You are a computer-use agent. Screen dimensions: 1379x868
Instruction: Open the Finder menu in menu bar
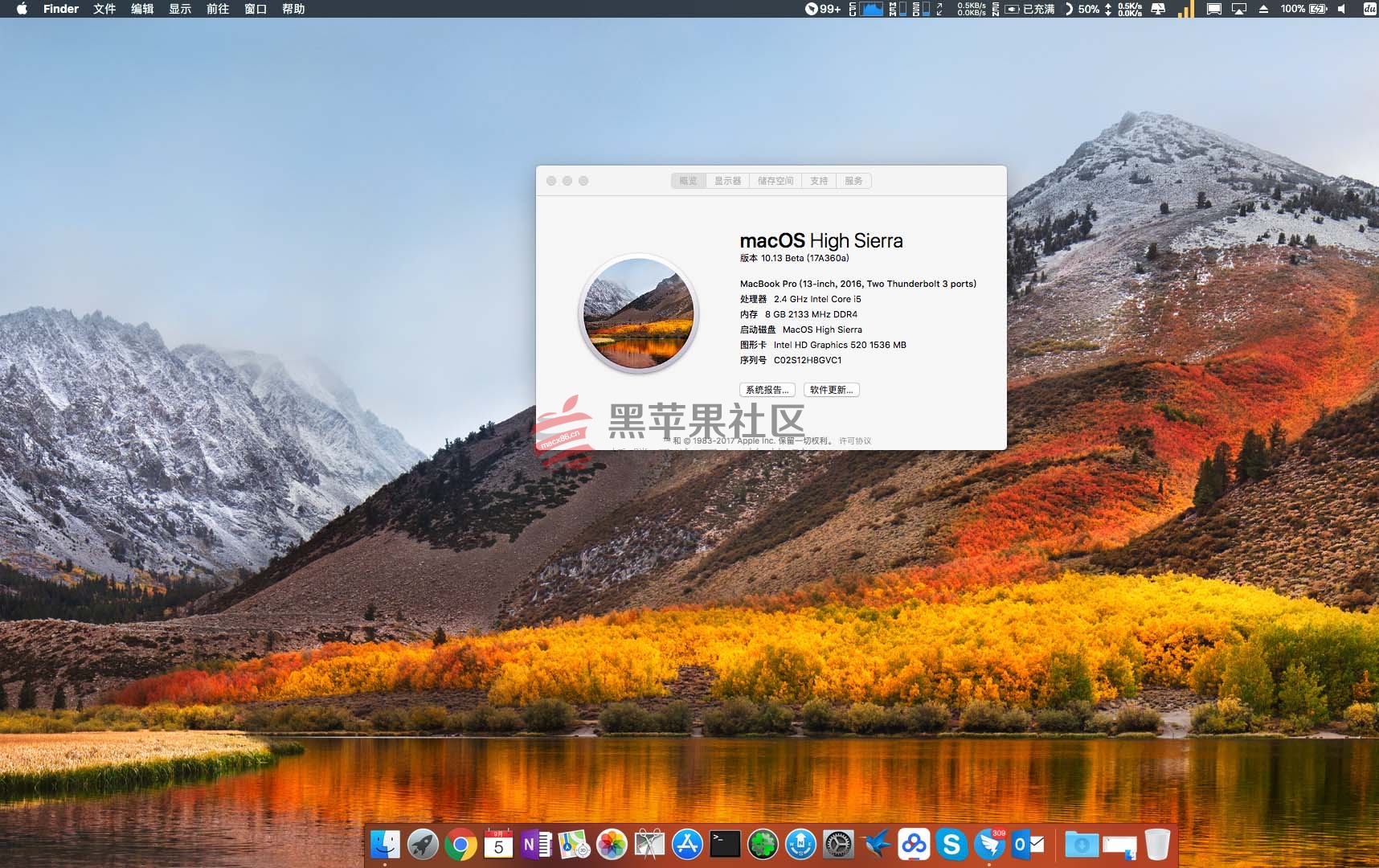coord(61,9)
